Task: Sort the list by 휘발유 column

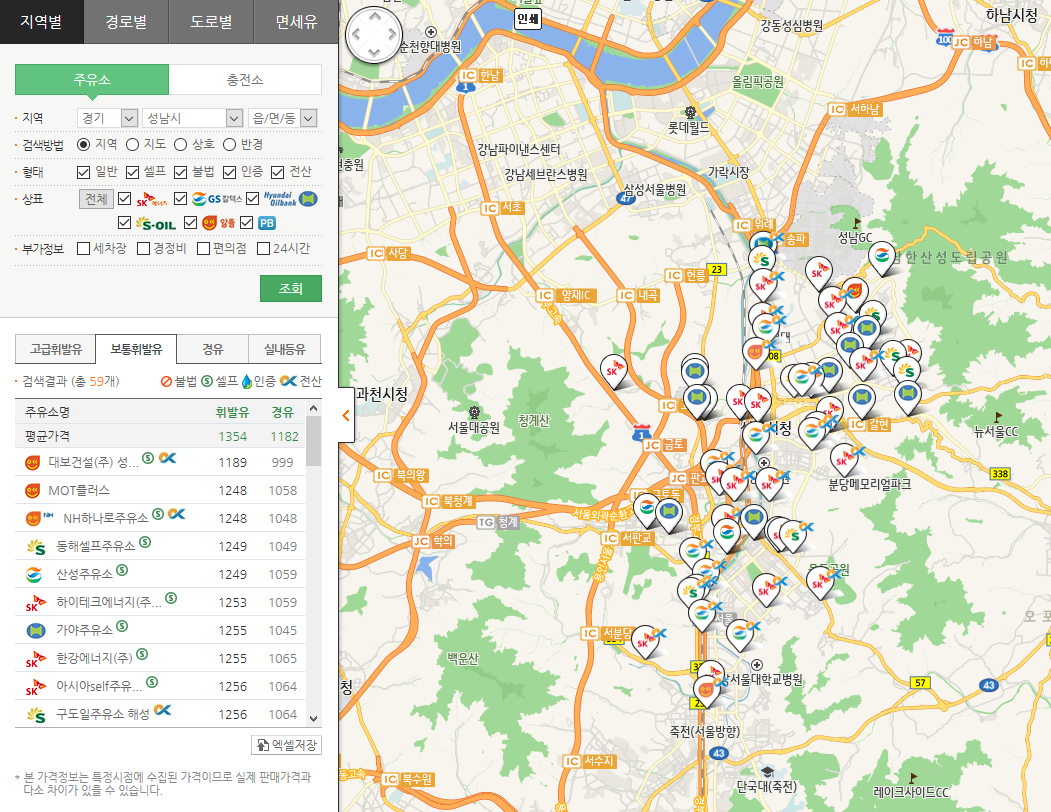Action: [x=232, y=412]
